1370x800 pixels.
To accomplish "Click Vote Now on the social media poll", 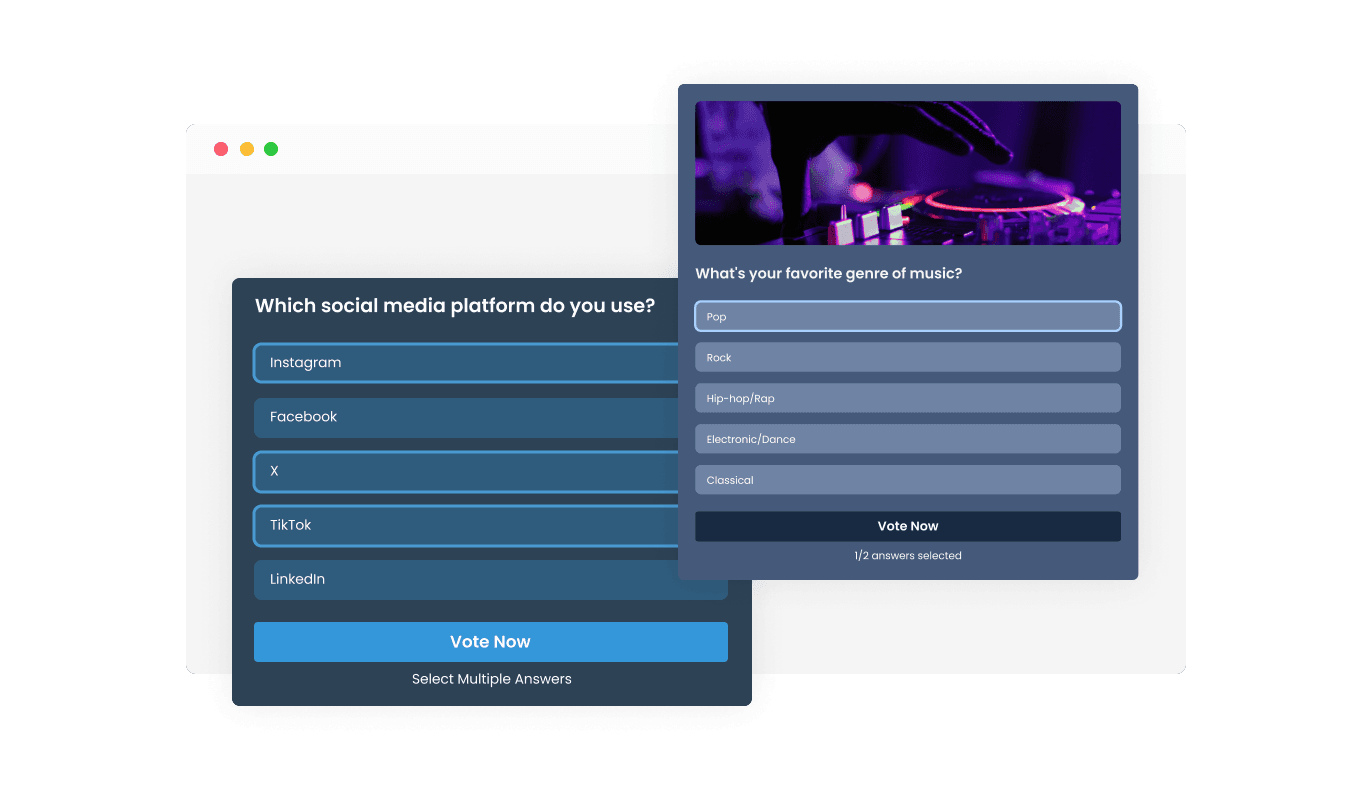I will (x=490, y=641).
